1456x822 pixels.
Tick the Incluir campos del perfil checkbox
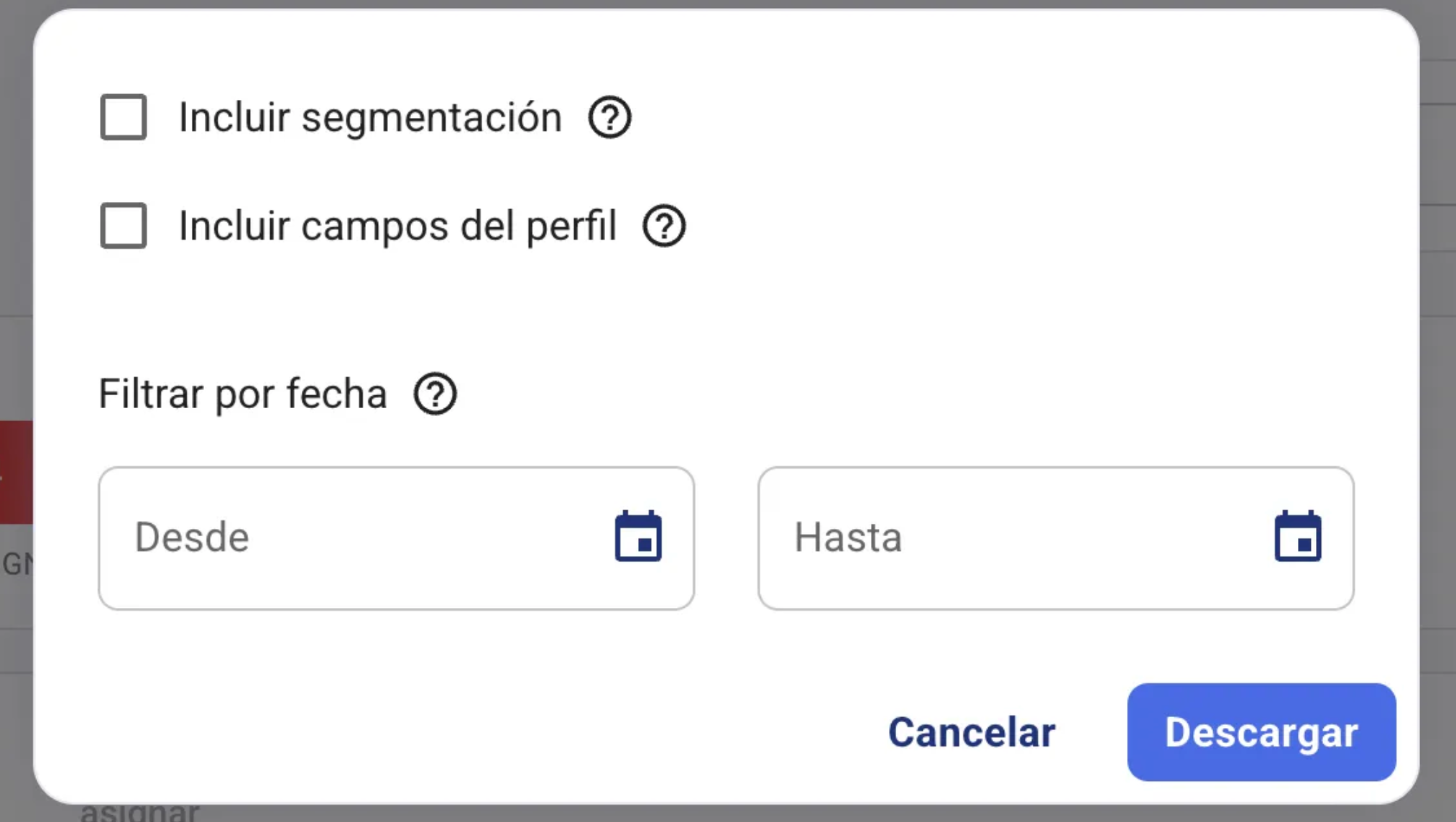[124, 226]
